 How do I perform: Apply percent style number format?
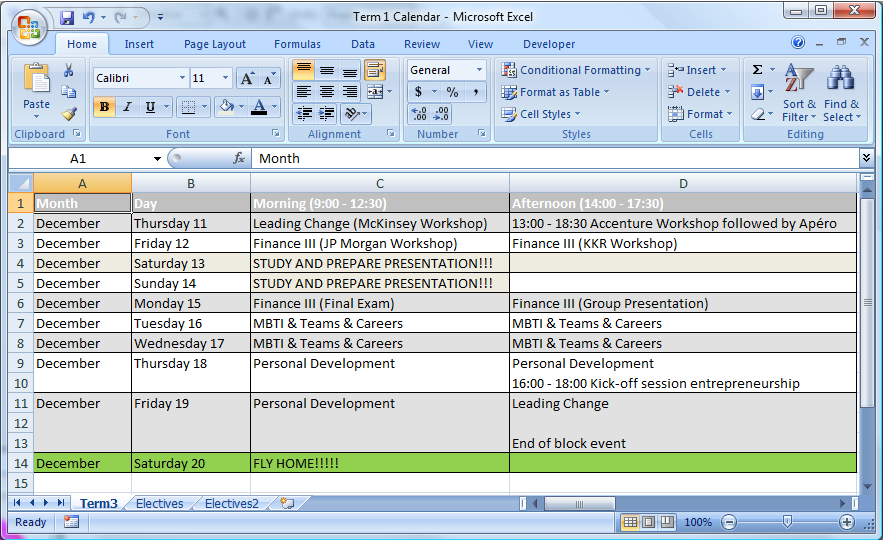tap(452, 92)
